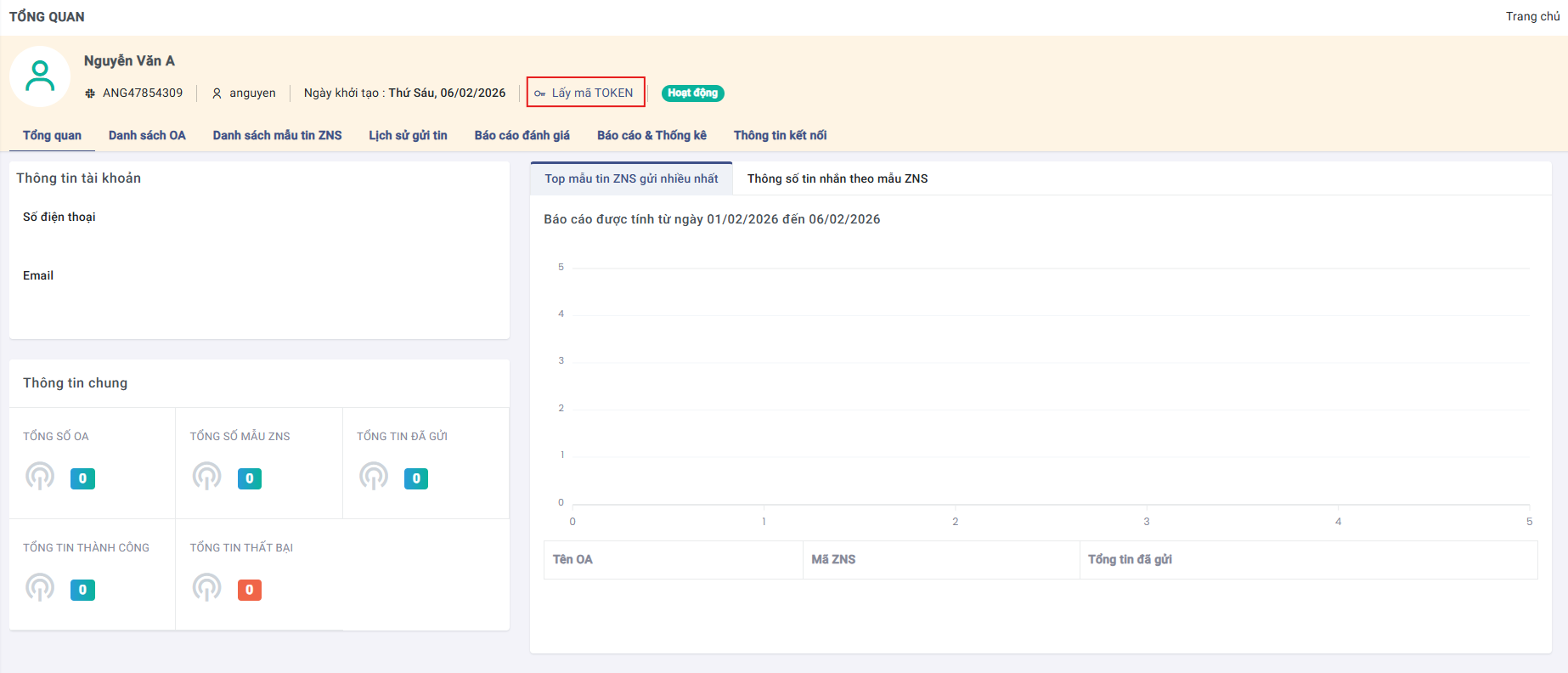Click the signal icon under TỔNG TIN THẤT BẠI
Screen dimensions: 1568x673
206,588
